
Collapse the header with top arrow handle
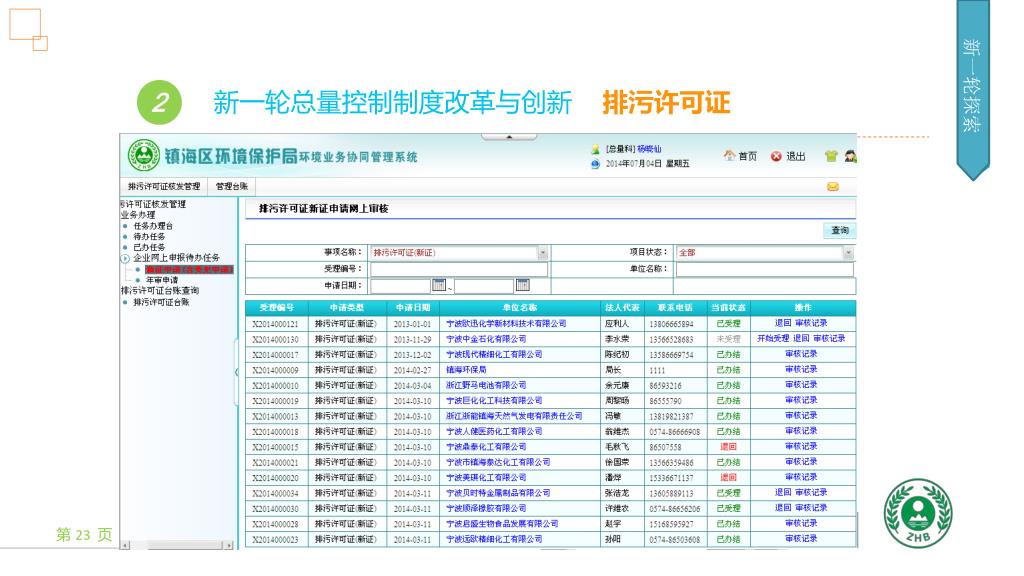pyautogui.click(x=509, y=137)
